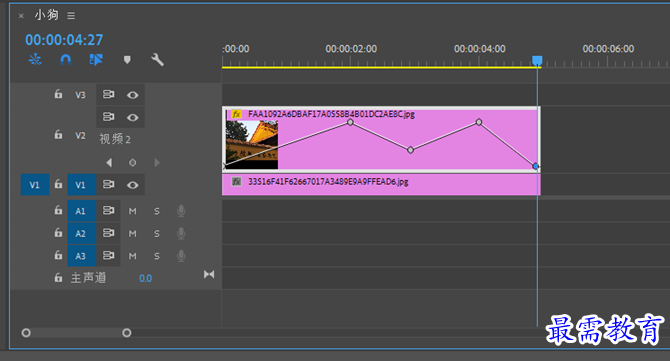
Task: Click the 00:00:04:27 timecode field
Action: [64, 40]
